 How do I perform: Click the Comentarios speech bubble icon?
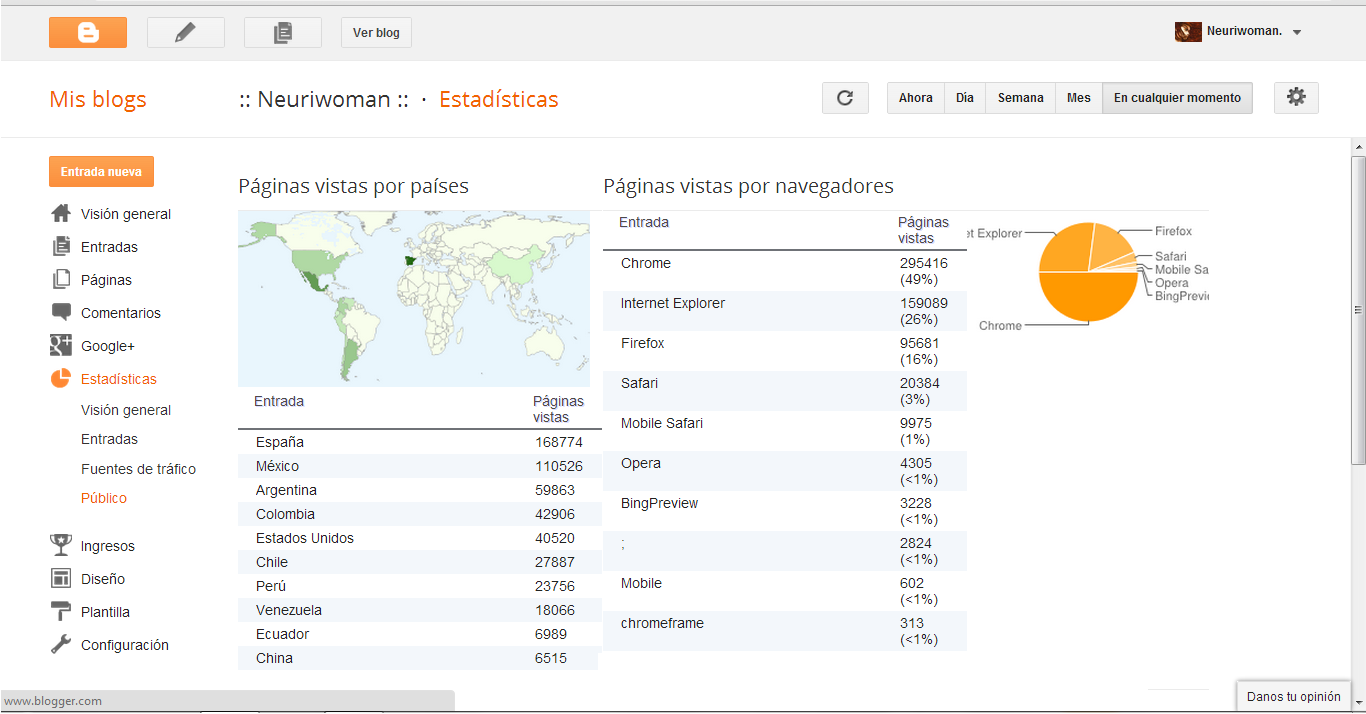click(61, 312)
